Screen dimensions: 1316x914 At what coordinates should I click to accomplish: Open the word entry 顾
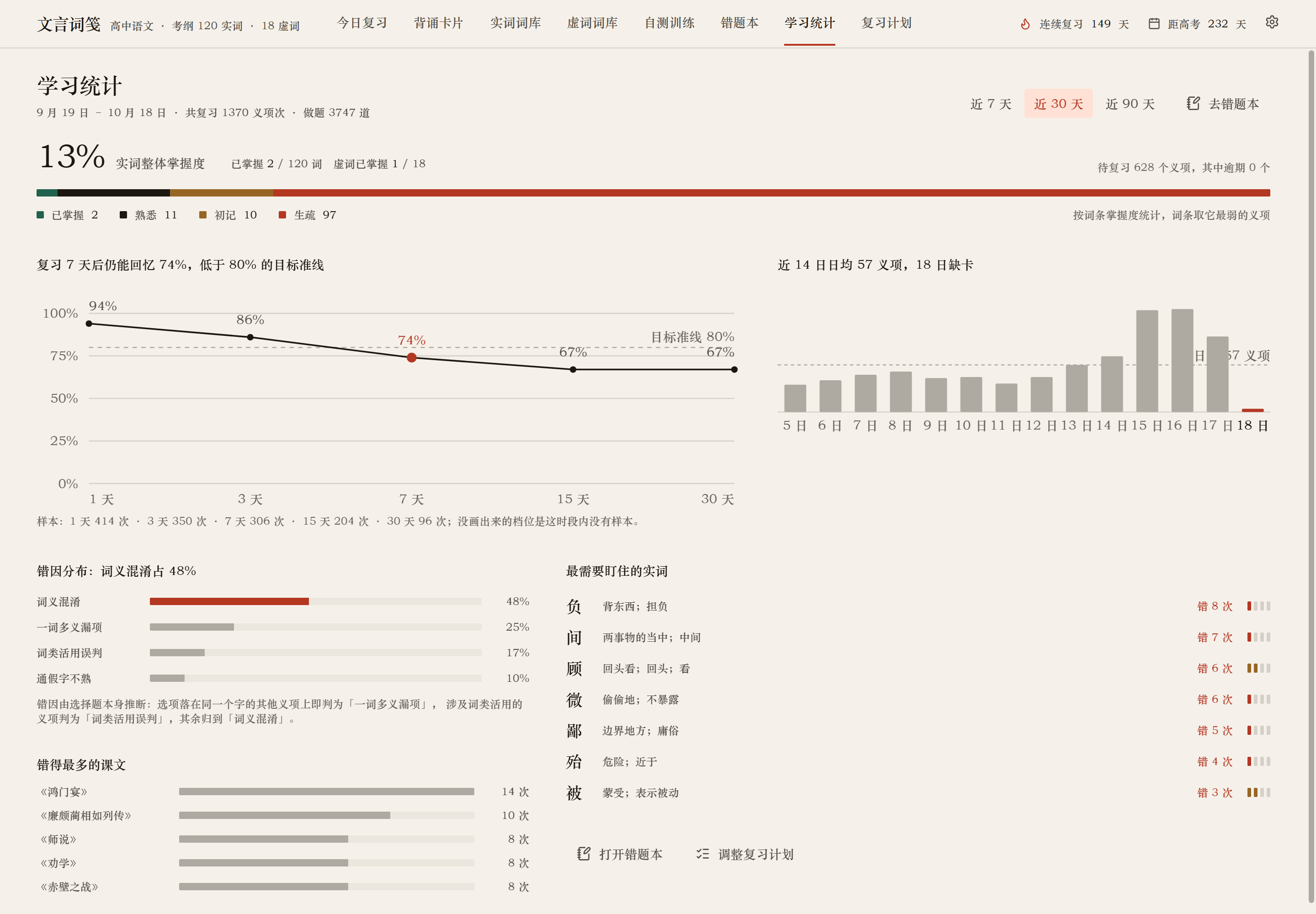pyautogui.click(x=918, y=668)
